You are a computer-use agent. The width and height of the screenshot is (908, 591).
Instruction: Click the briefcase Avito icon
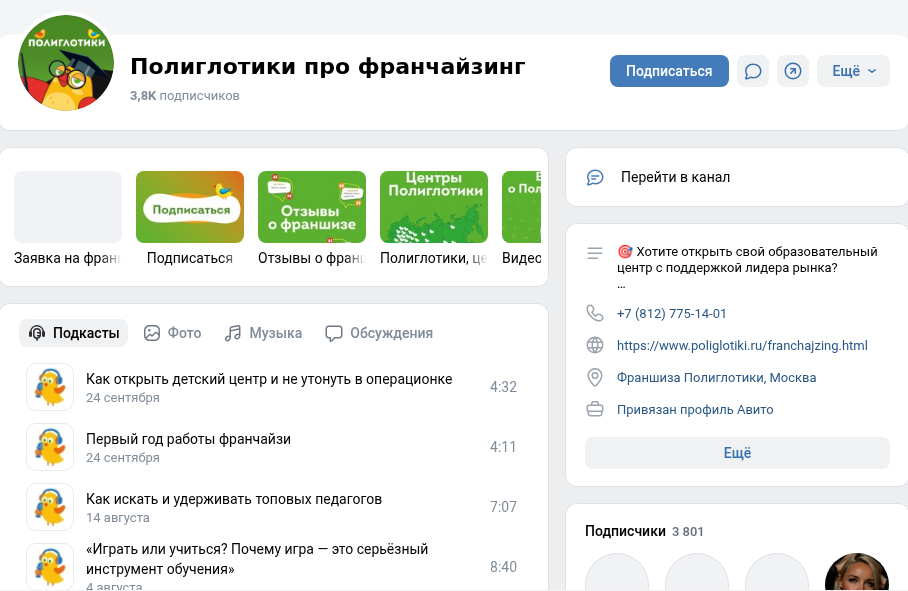click(x=595, y=409)
